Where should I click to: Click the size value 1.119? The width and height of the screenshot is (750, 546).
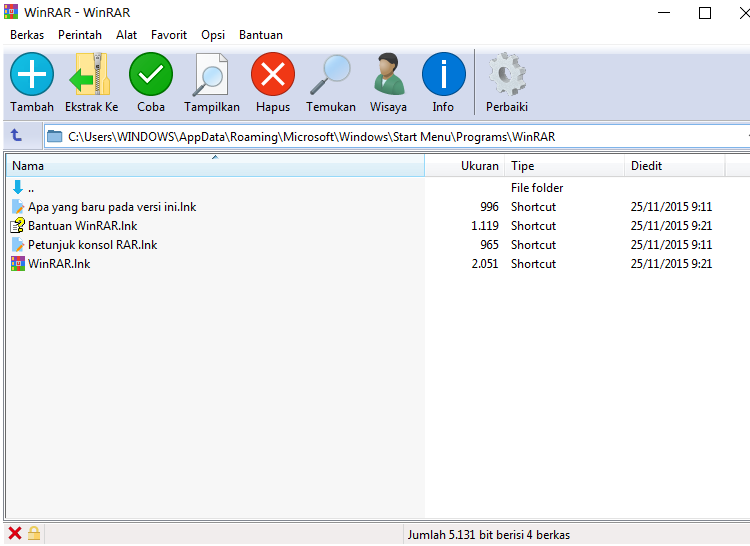point(485,226)
